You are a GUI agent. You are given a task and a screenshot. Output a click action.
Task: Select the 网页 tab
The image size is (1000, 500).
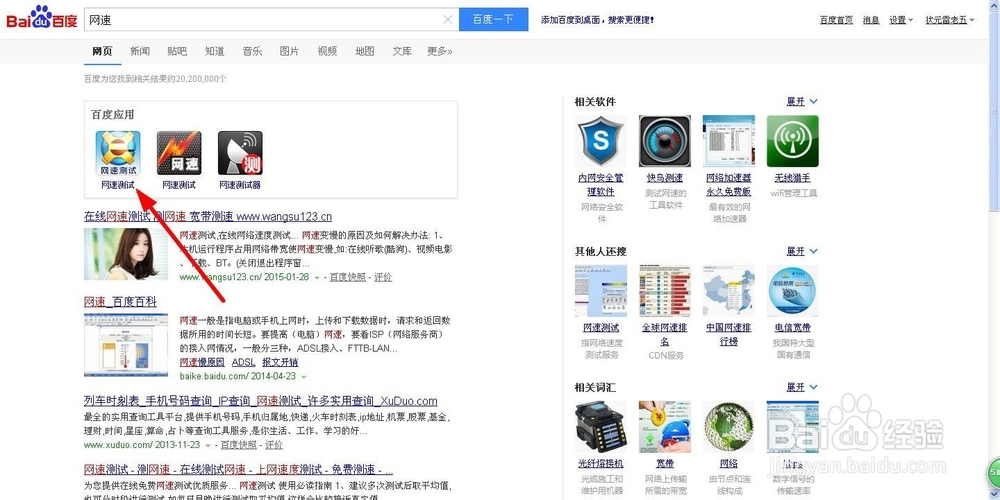tap(102, 51)
